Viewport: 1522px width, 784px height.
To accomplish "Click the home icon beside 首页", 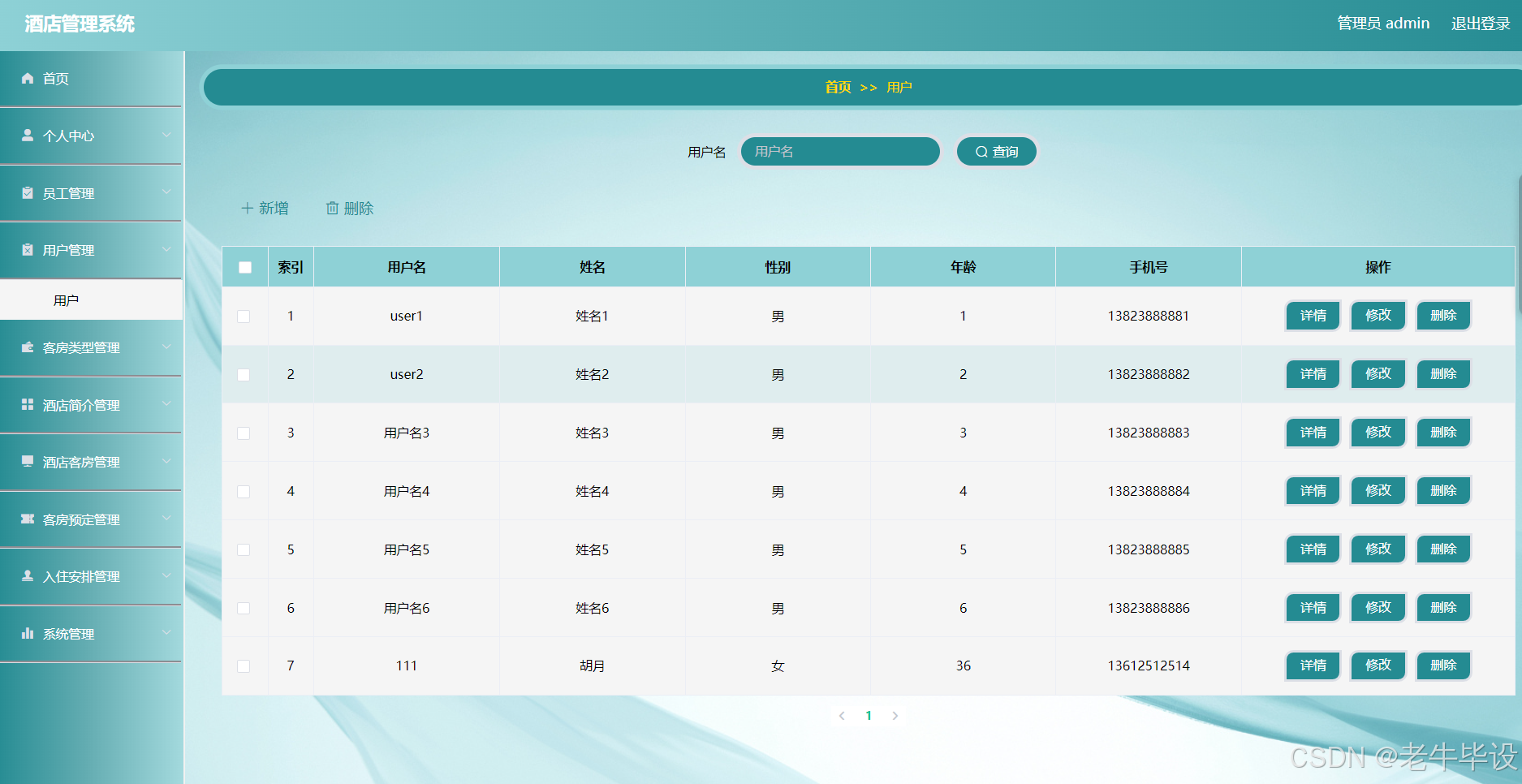I will click(28, 78).
